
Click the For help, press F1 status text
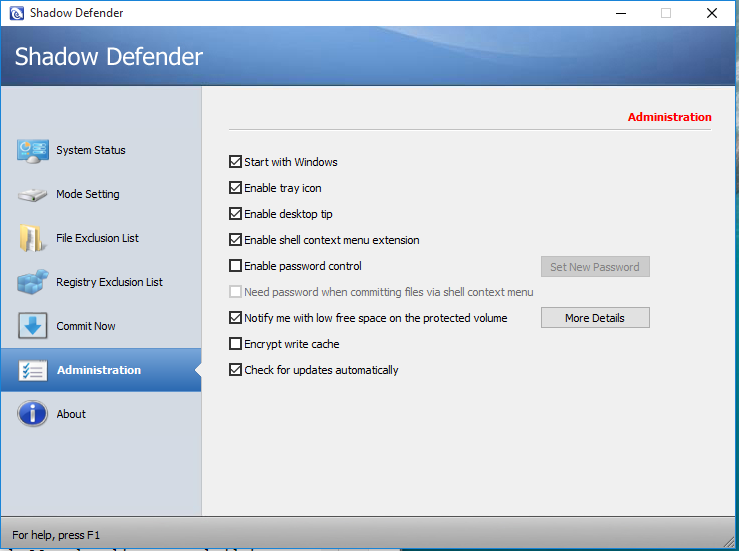[x=56, y=535]
